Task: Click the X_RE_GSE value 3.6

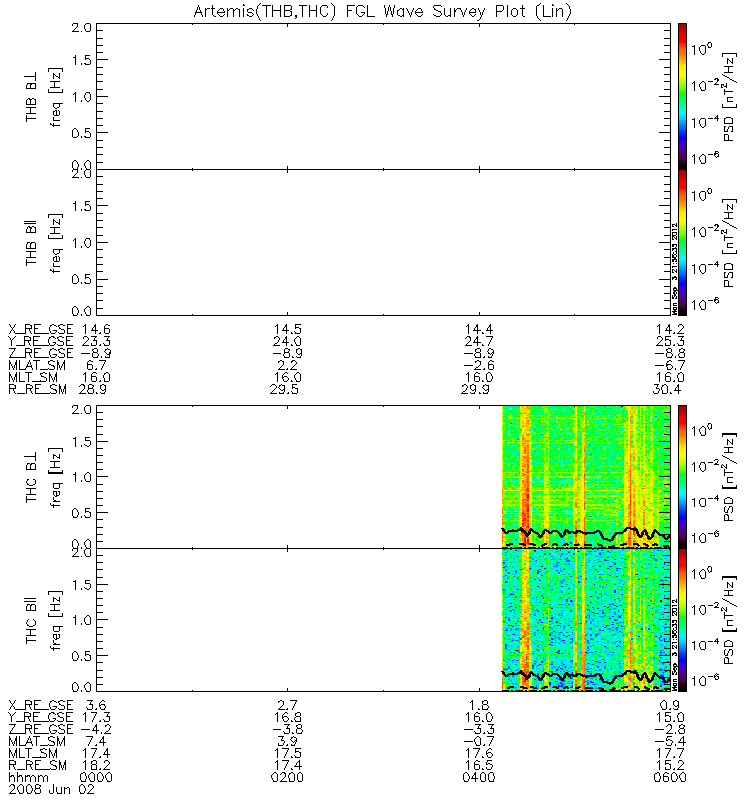Action: [x=96, y=705]
